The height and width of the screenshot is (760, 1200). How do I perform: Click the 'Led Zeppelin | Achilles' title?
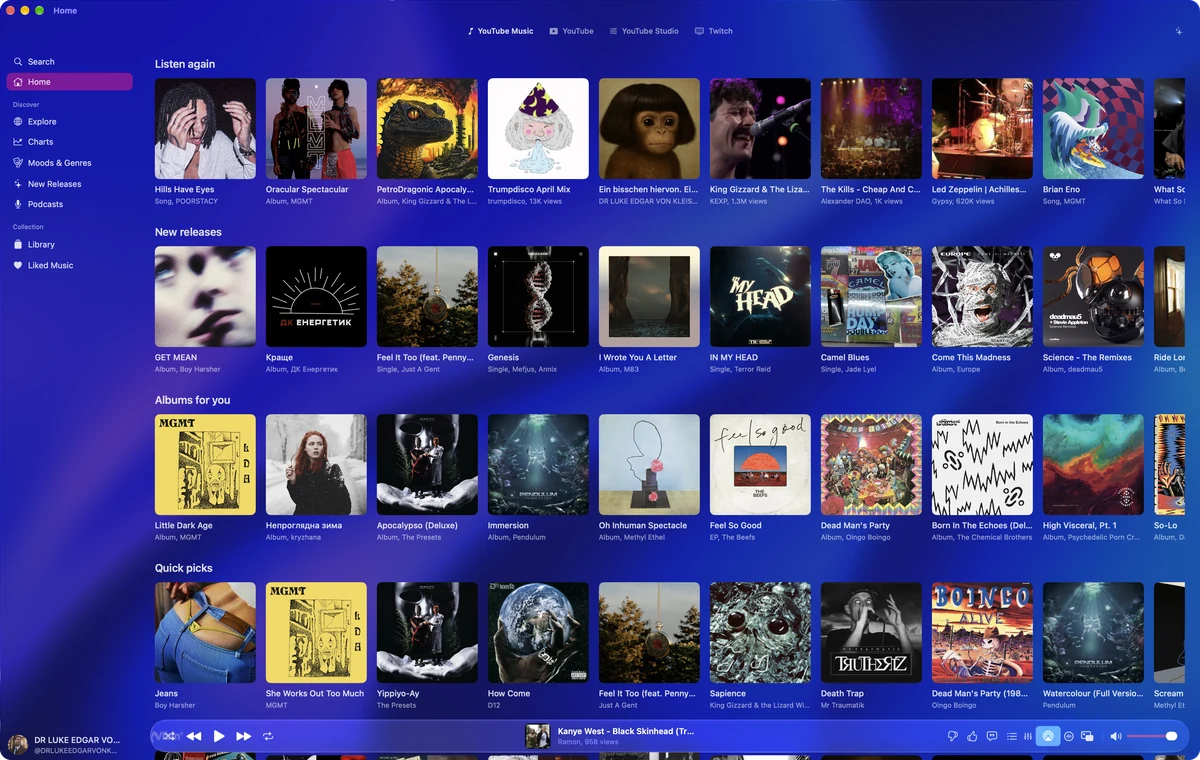tap(982, 189)
